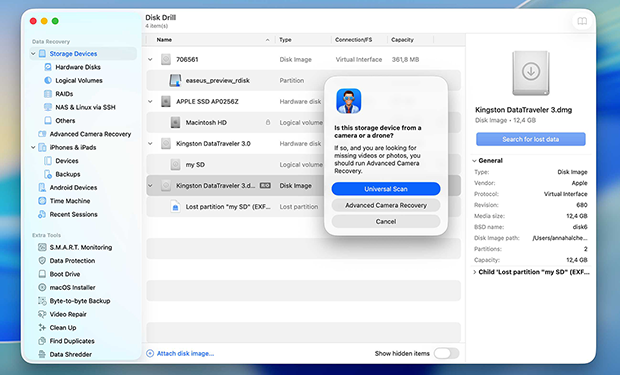
Task: Select Hardware Disks in sidebar
Action: (78, 67)
